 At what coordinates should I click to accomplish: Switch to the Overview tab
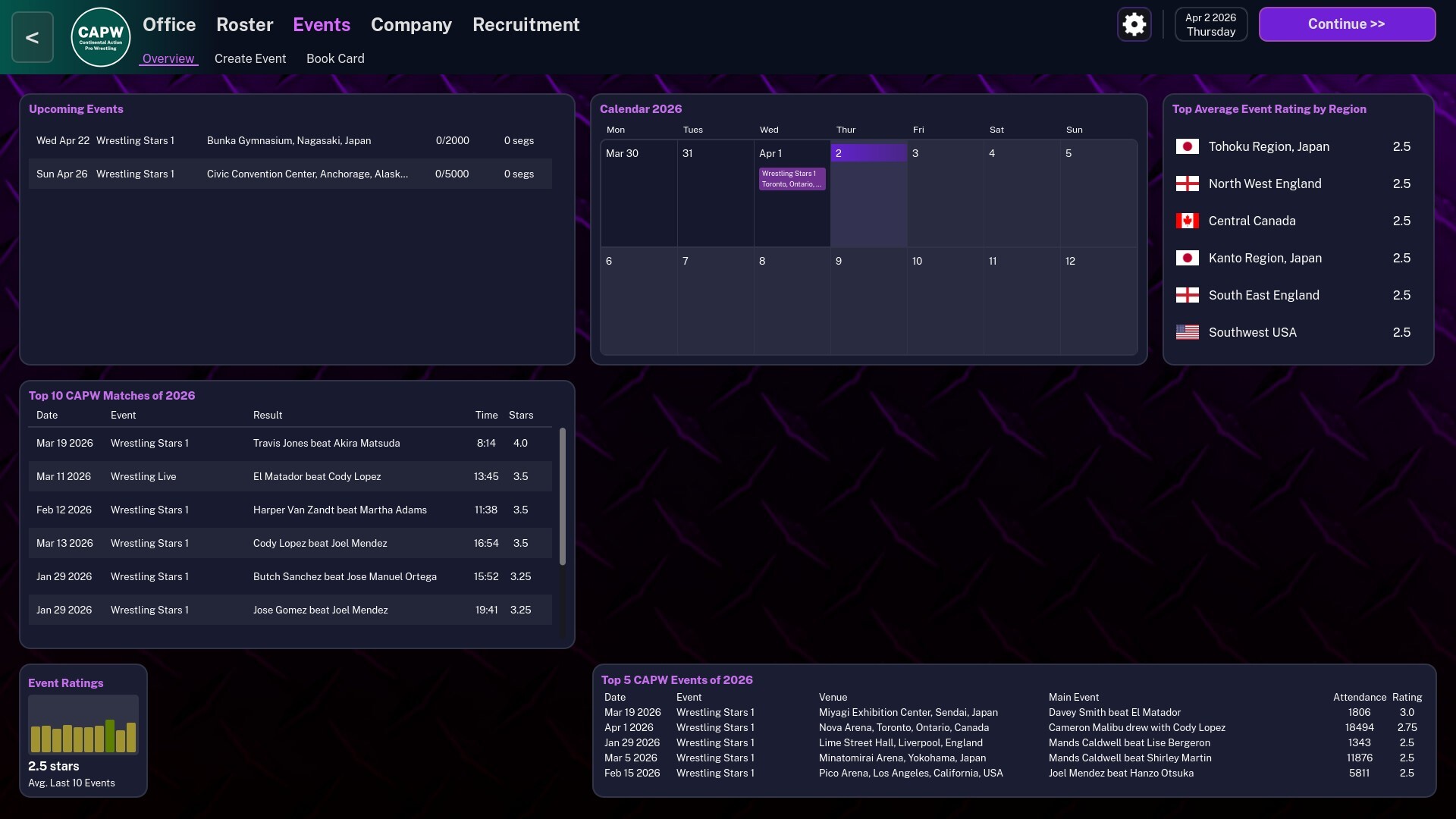168,58
